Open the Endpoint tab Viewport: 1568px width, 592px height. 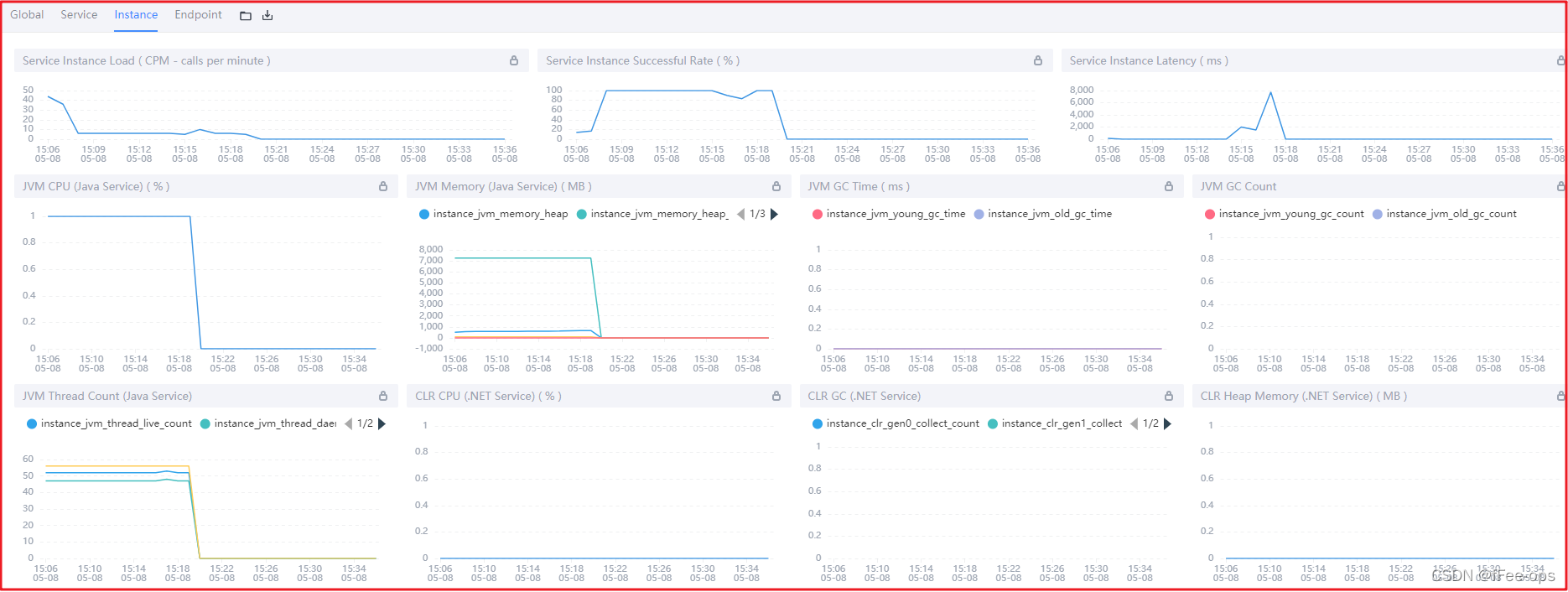click(198, 15)
